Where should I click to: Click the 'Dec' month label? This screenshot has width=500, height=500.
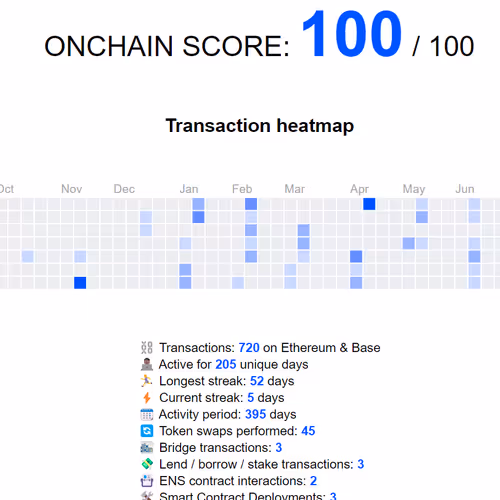[x=124, y=189]
